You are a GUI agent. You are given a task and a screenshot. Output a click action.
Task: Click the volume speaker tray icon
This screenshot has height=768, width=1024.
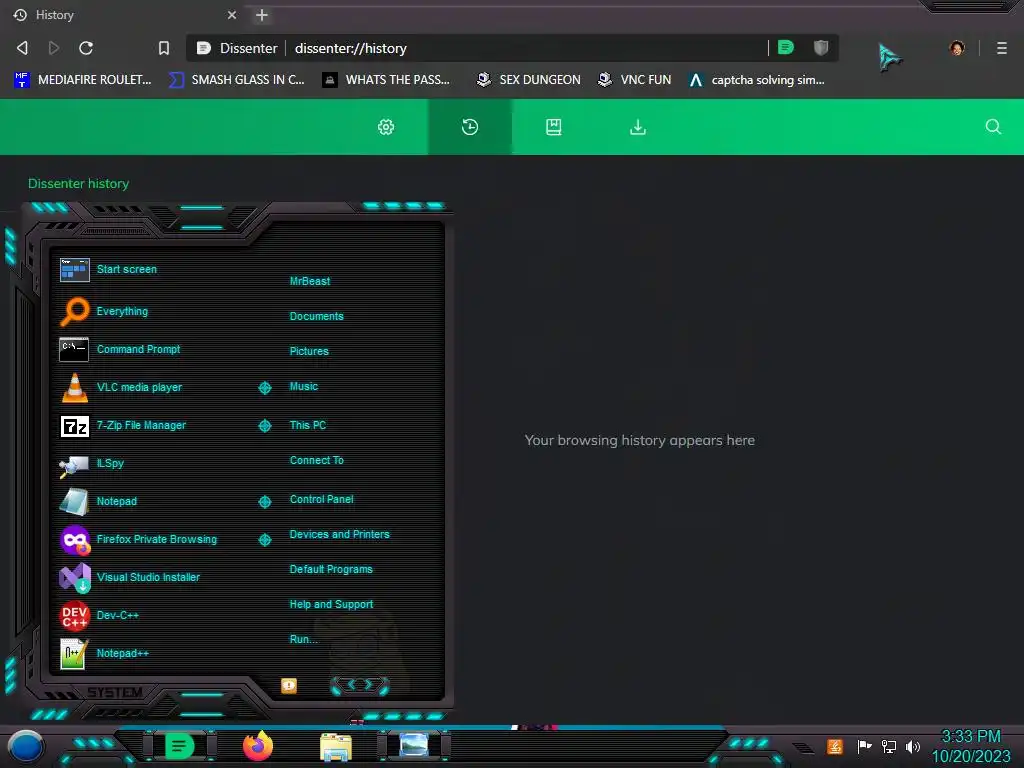coord(912,746)
